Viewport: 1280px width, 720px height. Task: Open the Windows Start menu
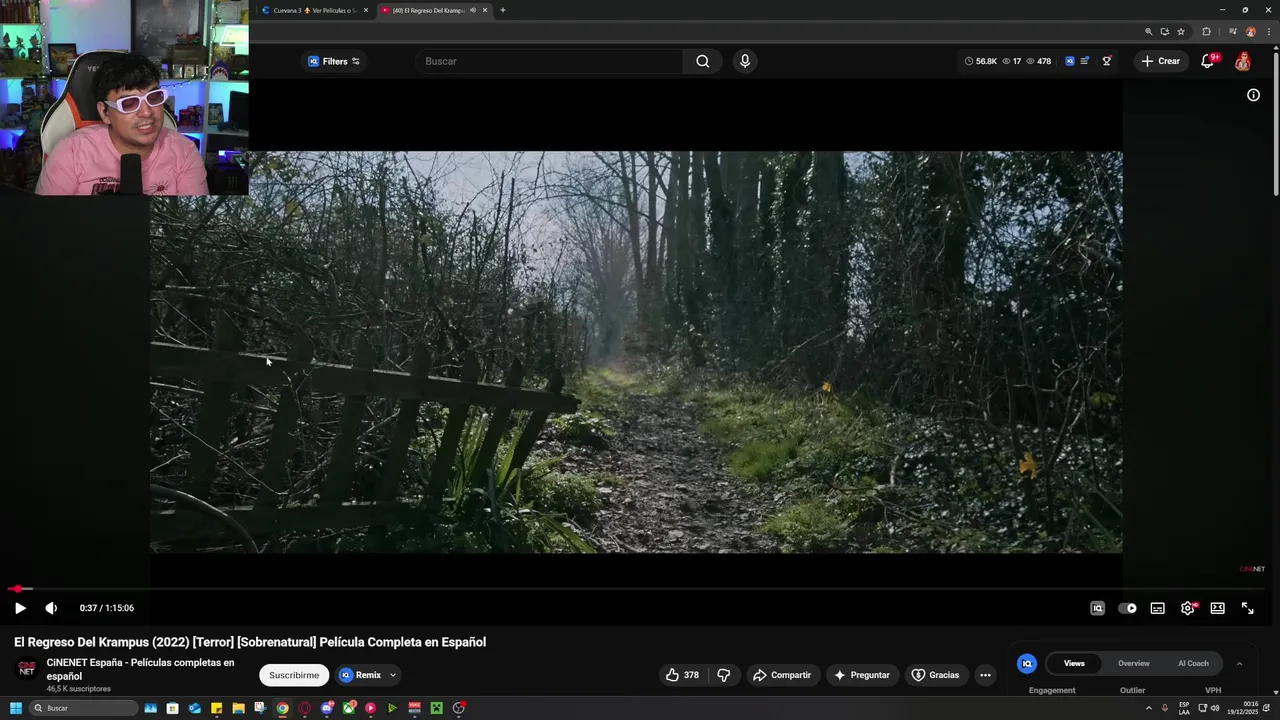15,708
